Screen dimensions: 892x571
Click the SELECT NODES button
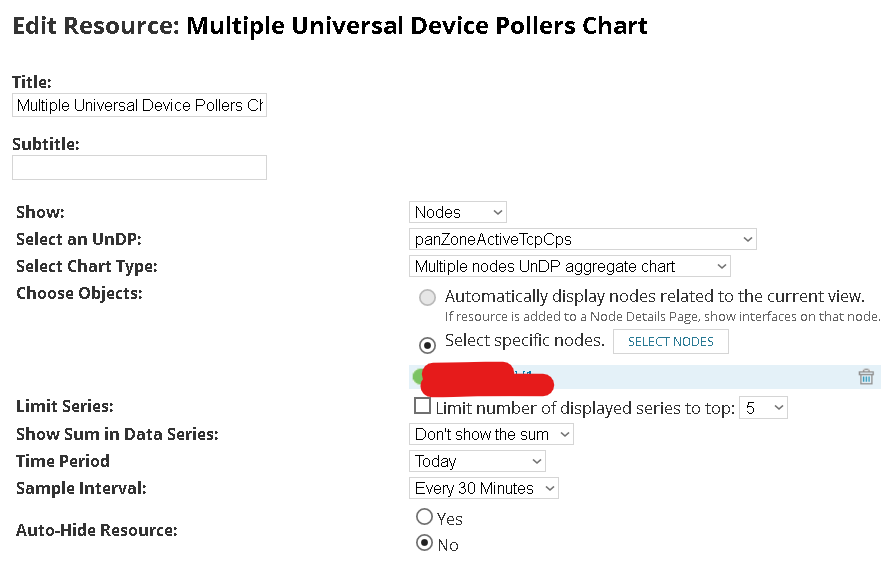tap(670, 342)
